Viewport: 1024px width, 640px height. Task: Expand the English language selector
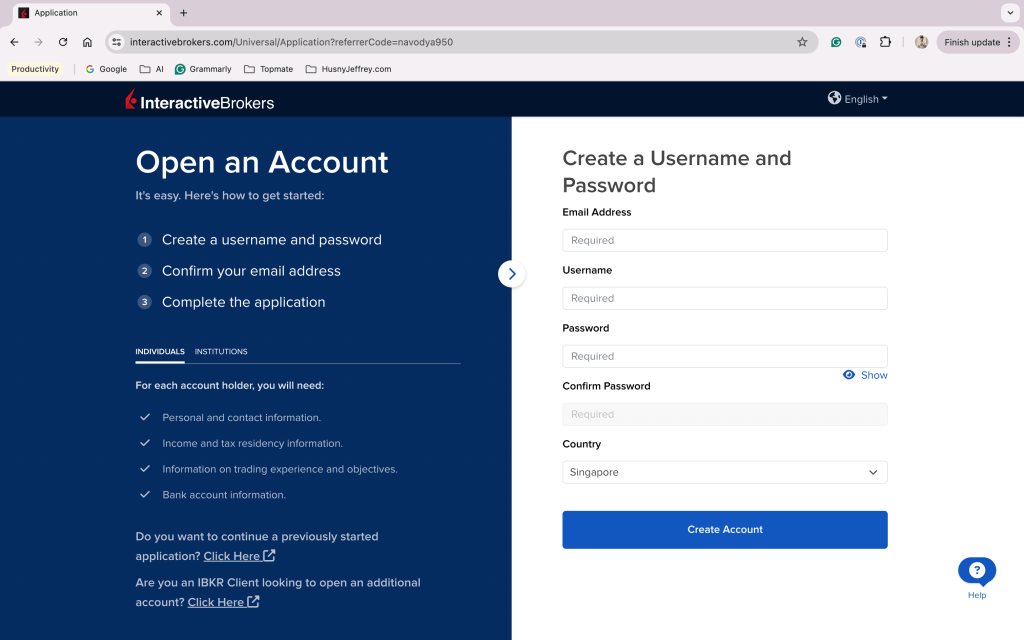coord(857,99)
